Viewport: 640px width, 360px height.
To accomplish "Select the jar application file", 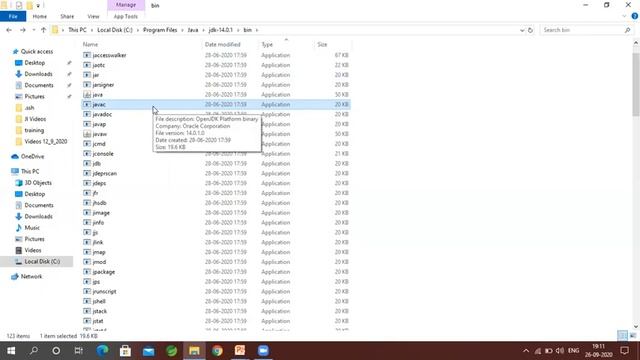I will point(96,75).
